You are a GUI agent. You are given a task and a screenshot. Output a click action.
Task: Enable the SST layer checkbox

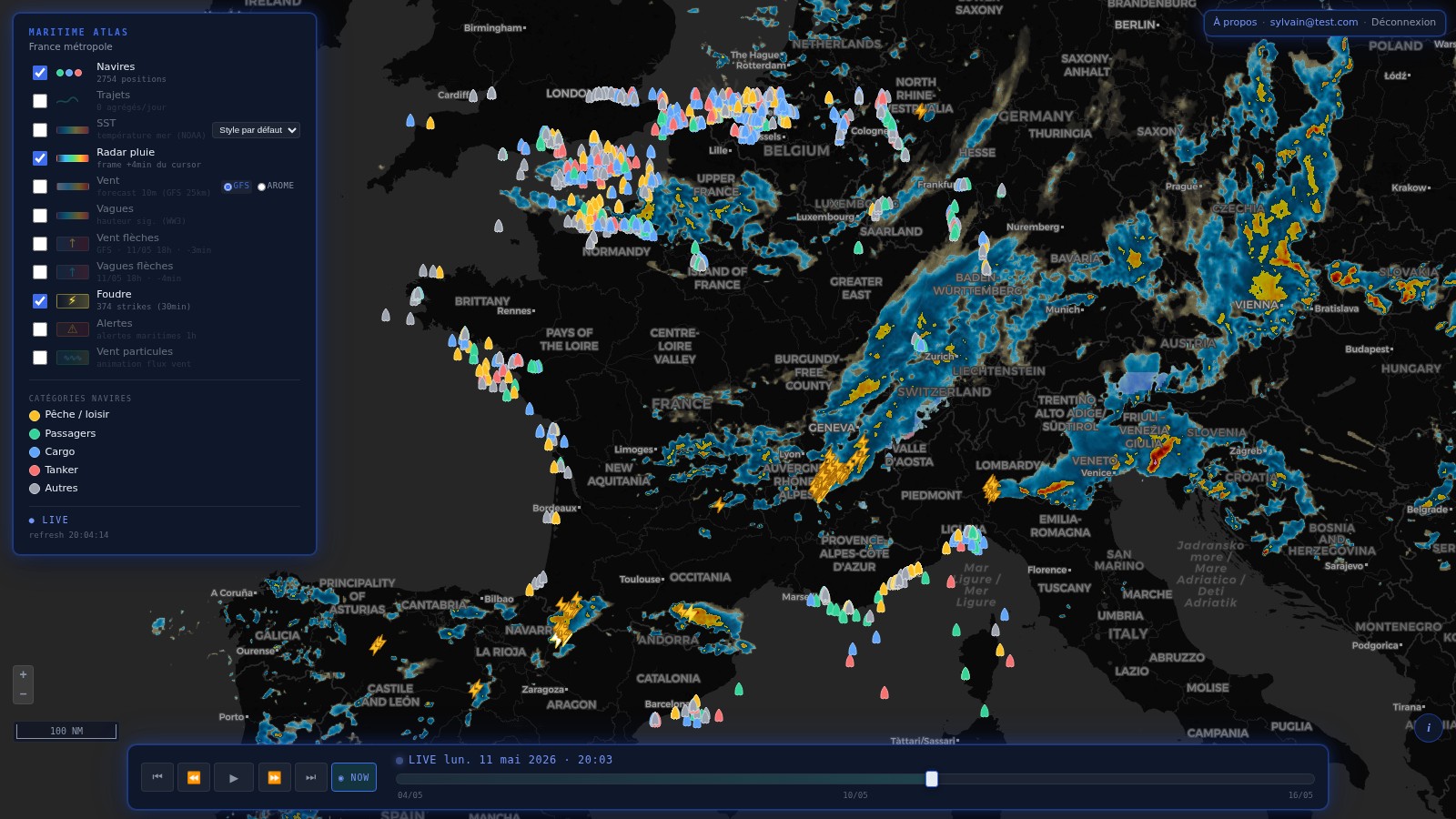pyautogui.click(x=40, y=130)
